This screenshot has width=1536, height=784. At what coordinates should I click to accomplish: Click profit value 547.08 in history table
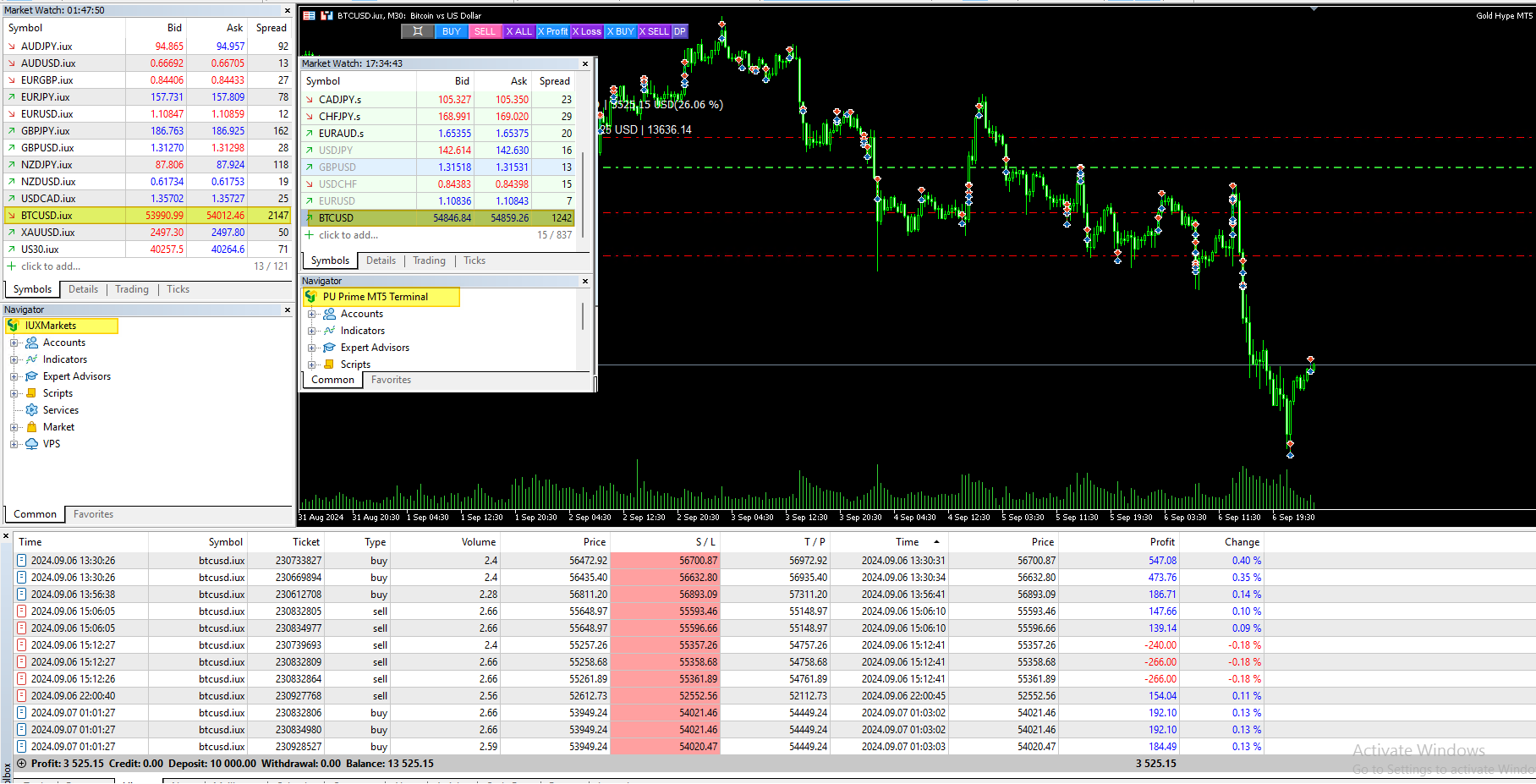point(1162,561)
